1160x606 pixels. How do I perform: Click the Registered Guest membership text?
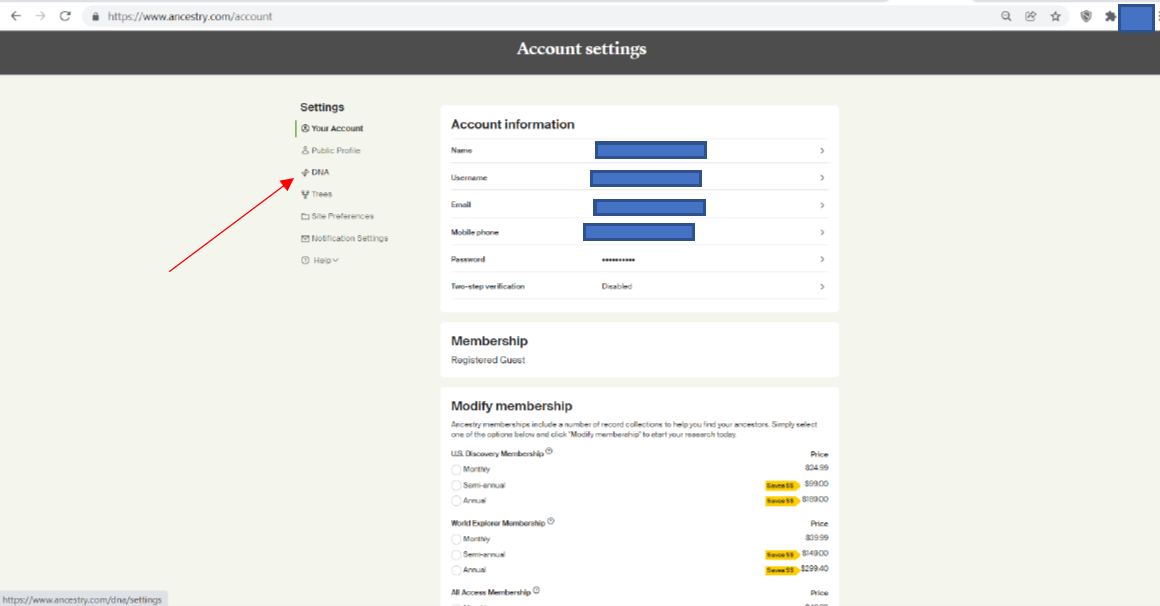pyautogui.click(x=488, y=360)
